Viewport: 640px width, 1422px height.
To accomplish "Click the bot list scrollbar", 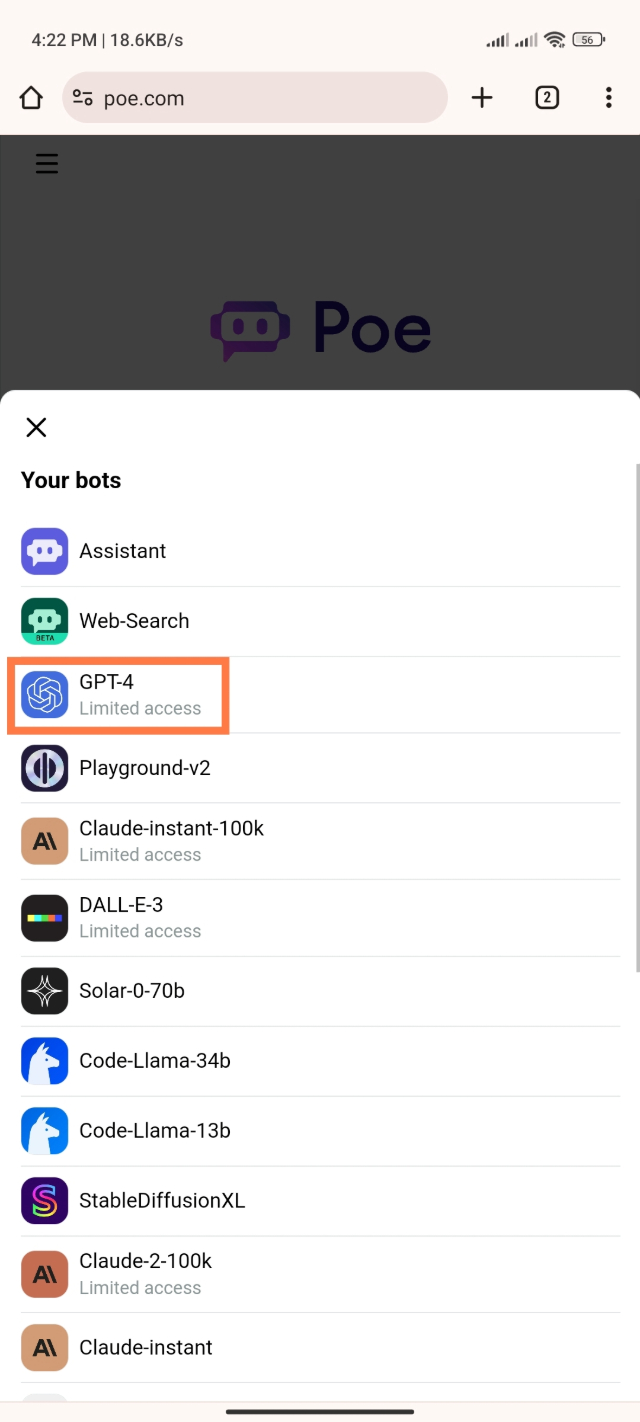I will 636,716.
